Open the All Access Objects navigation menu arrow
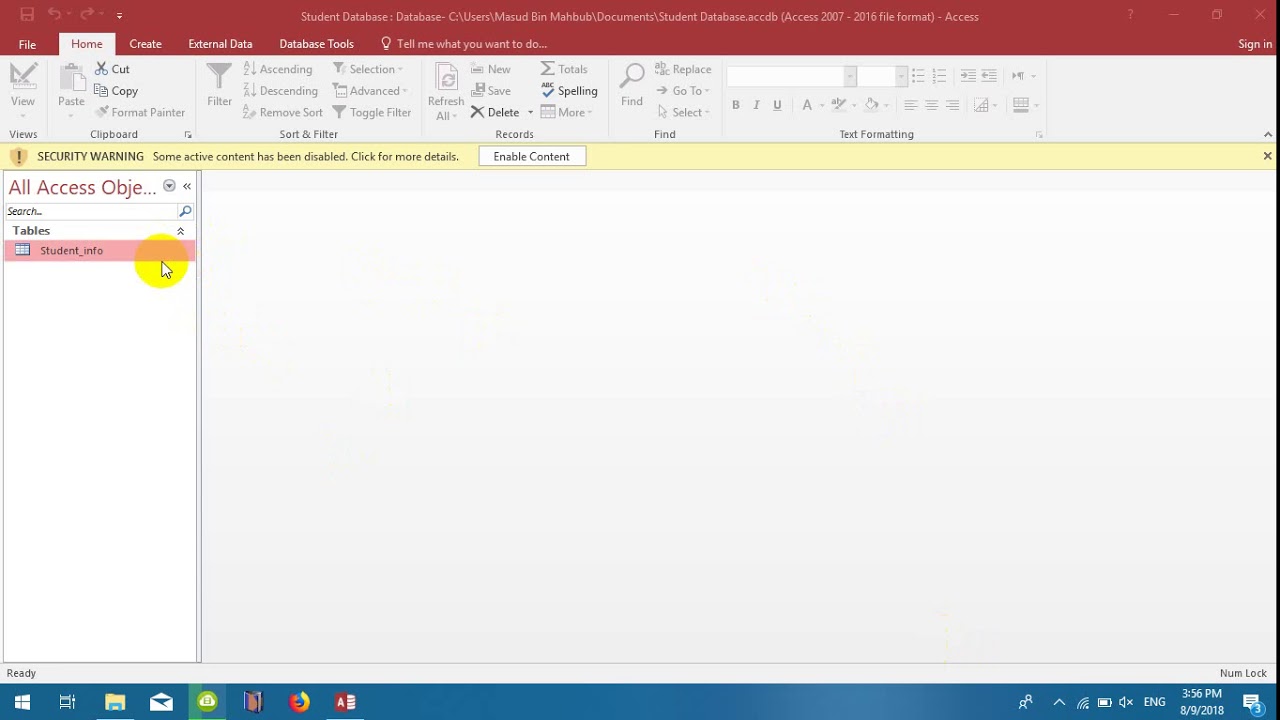Viewport: 1280px width, 720px height. 169,186
